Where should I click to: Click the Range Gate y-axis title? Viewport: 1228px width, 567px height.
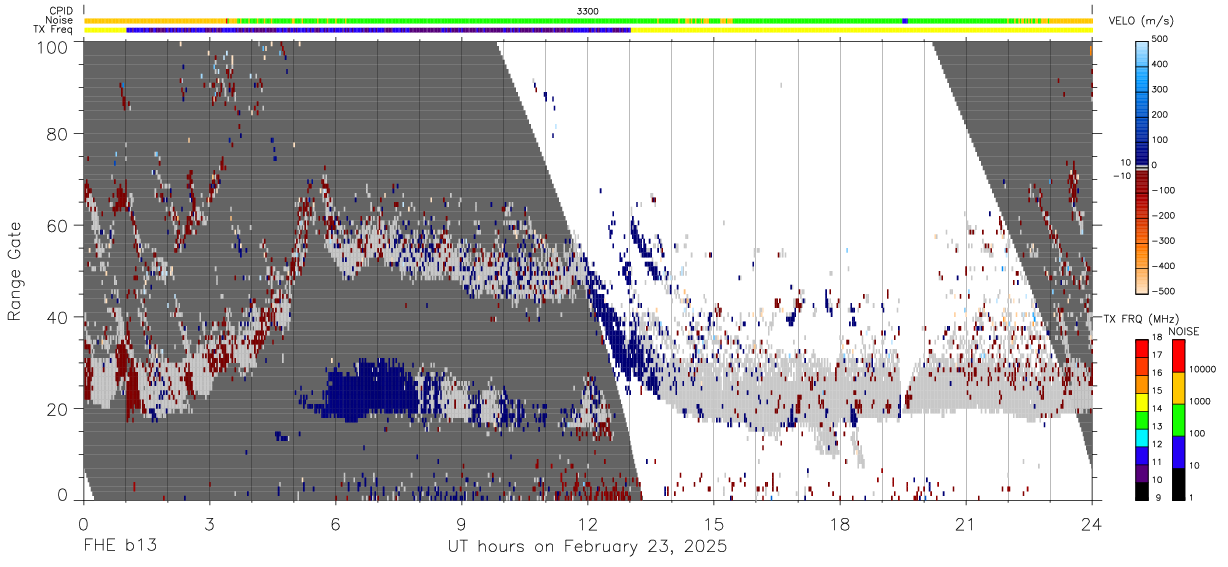(x=15, y=272)
